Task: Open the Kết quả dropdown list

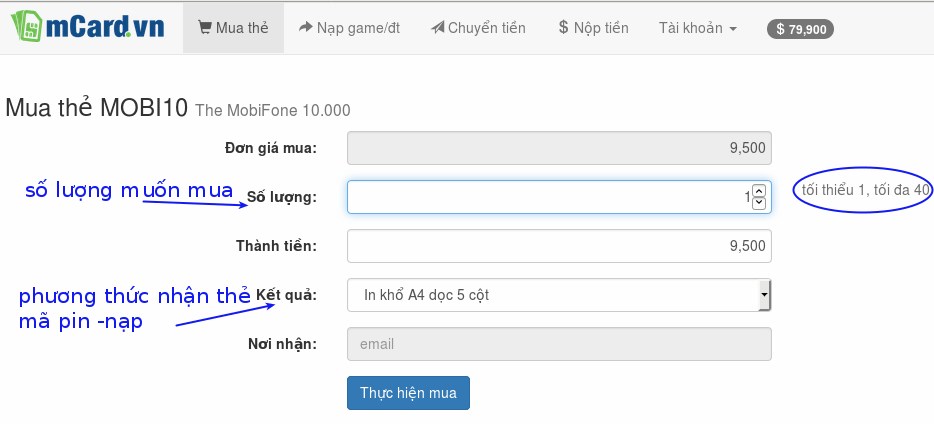Action: (x=559, y=295)
